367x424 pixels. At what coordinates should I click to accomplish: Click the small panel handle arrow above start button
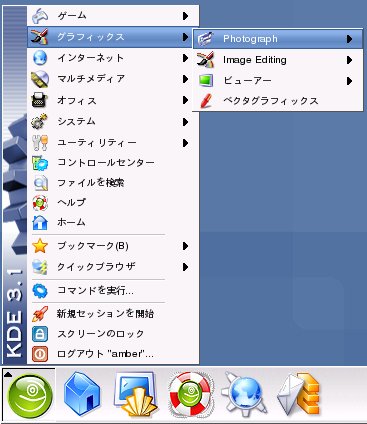pos(8,375)
